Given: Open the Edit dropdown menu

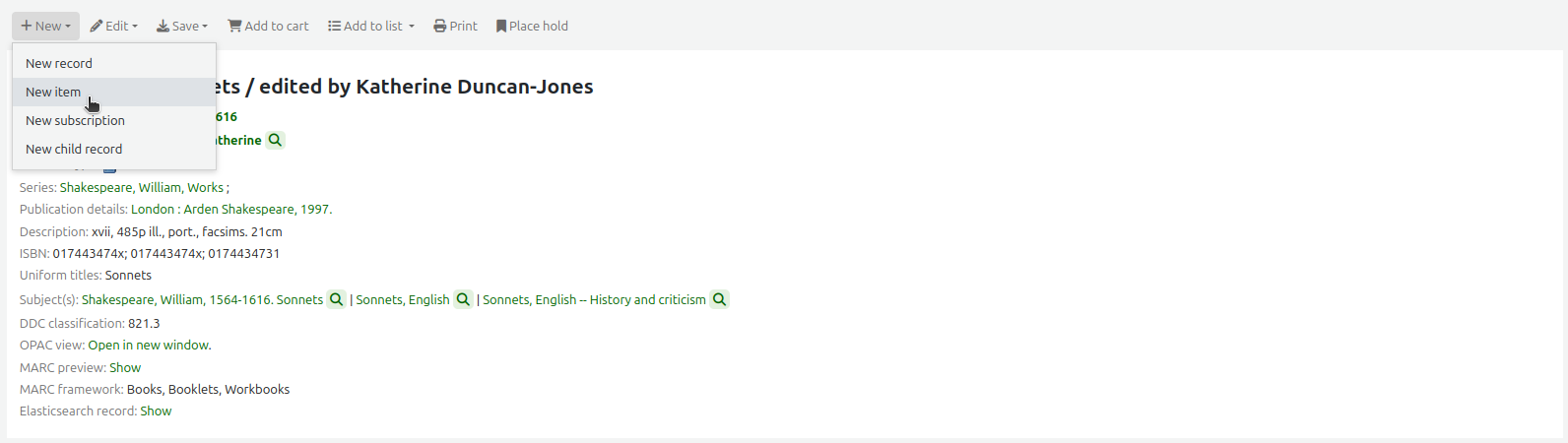Looking at the screenshot, I should [x=114, y=26].
